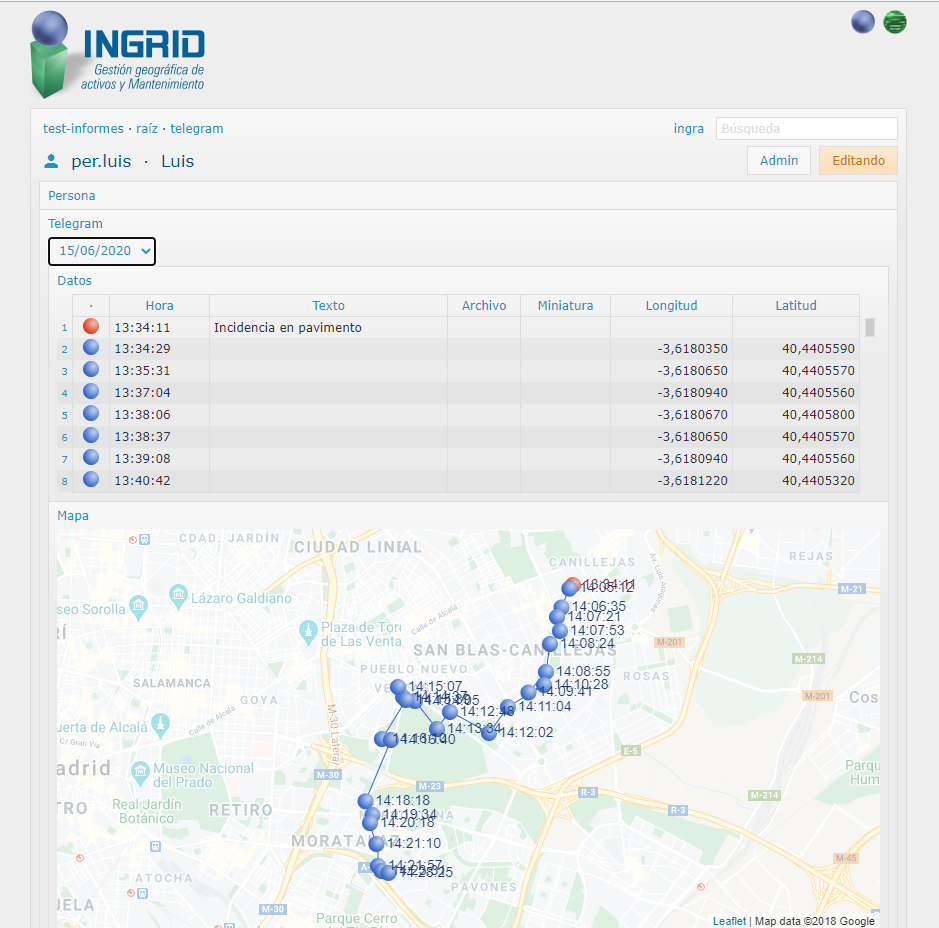Sort by the Longitud column header
Screen dimensions: 939x928
pos(671,305)
